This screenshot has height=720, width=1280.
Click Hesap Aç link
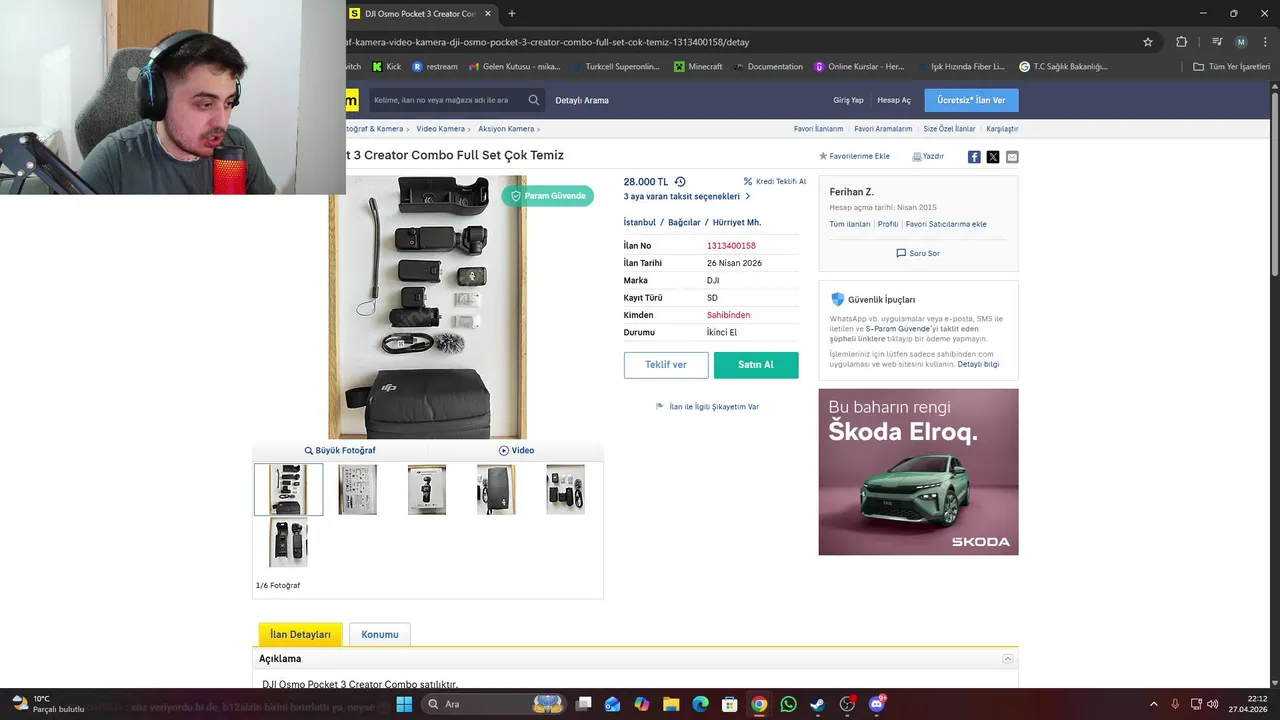point(894,100)
